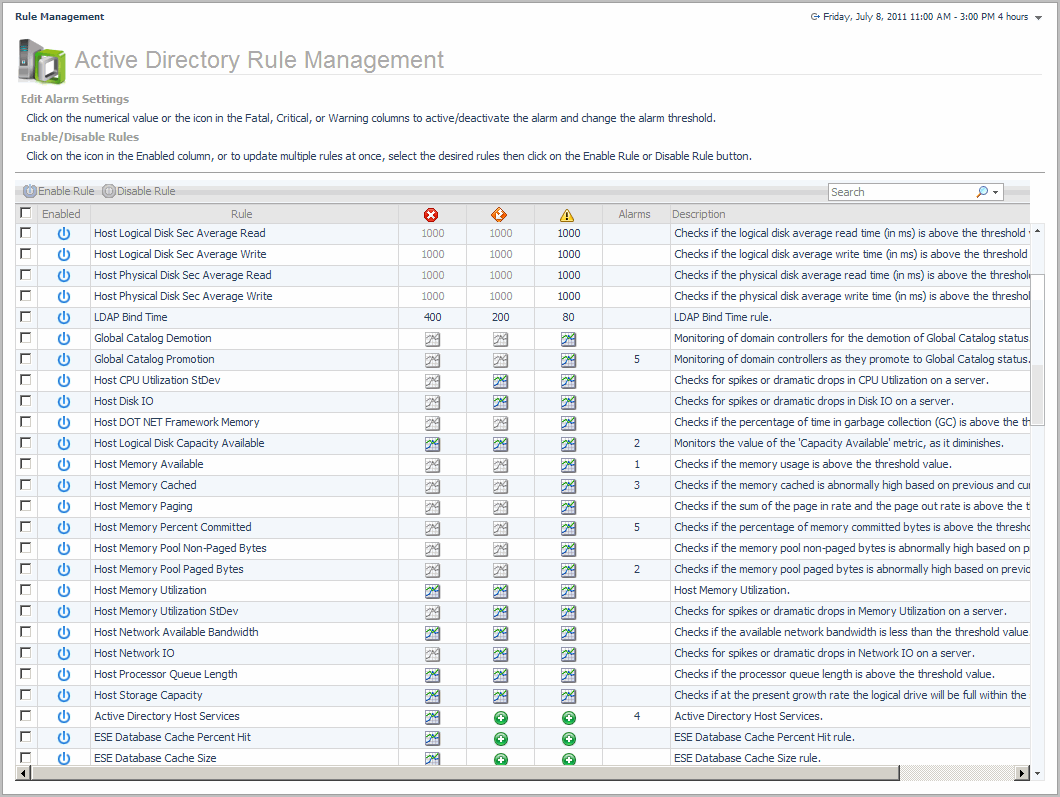Sort by the Rule column header
Screen dimensions: 1060x797
pyautogui.click(x=241, y=214)
